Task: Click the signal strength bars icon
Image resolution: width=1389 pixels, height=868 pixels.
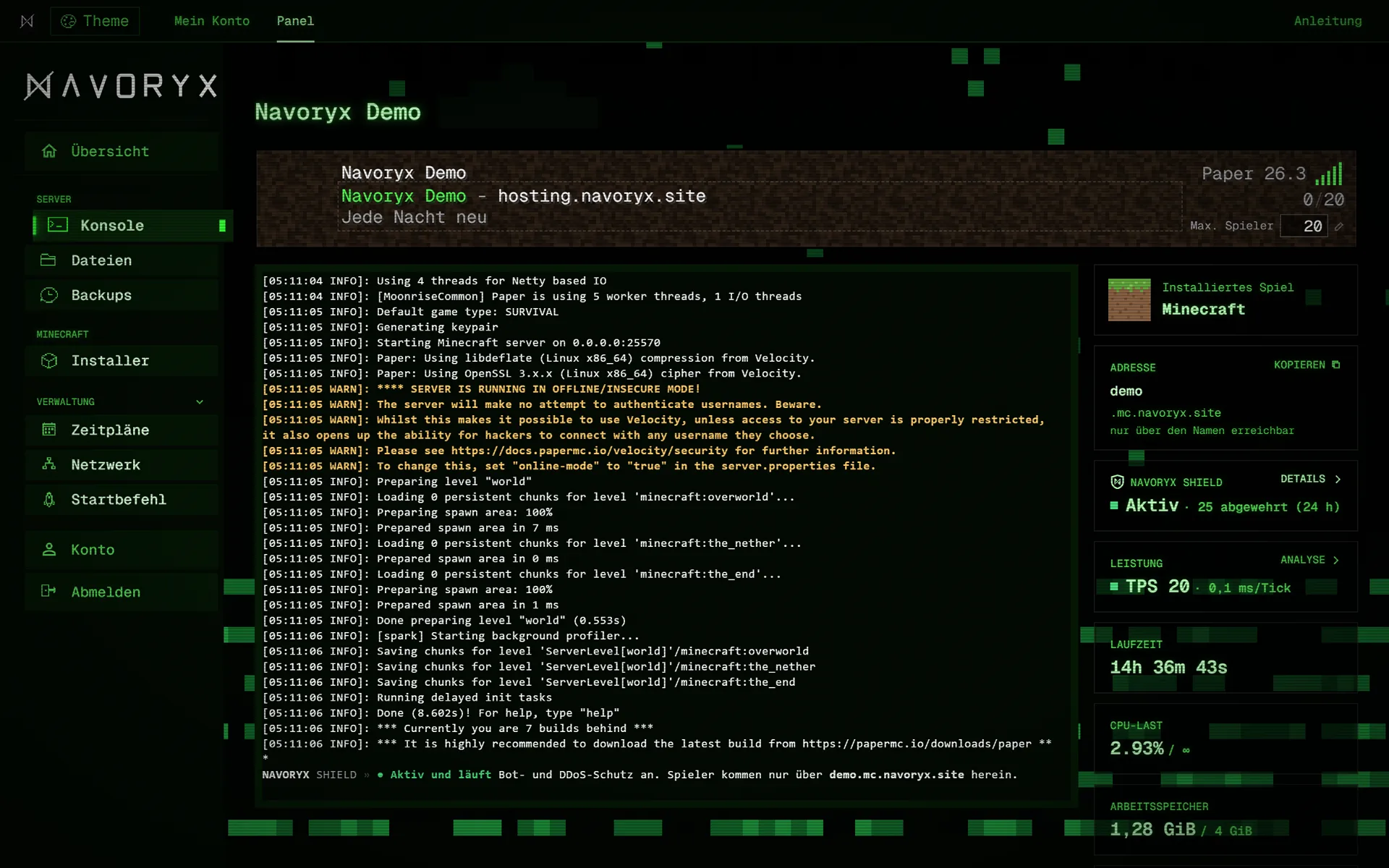Action: point(1329,174)
